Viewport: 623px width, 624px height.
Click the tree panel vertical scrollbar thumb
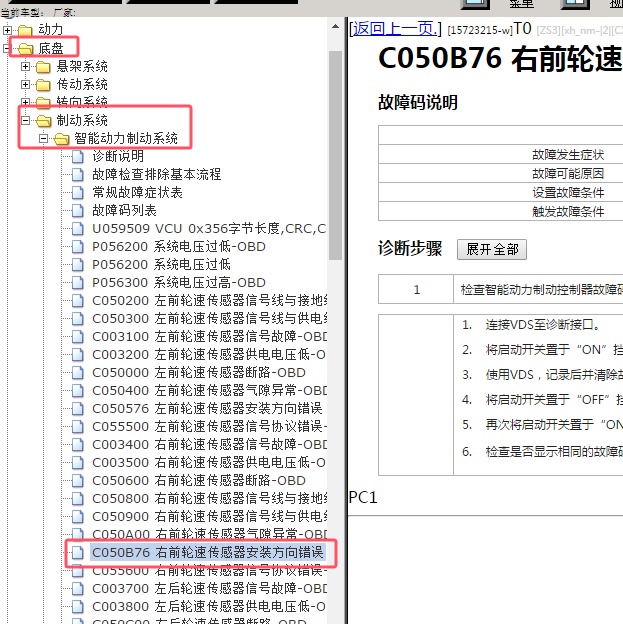pos(335,155)
